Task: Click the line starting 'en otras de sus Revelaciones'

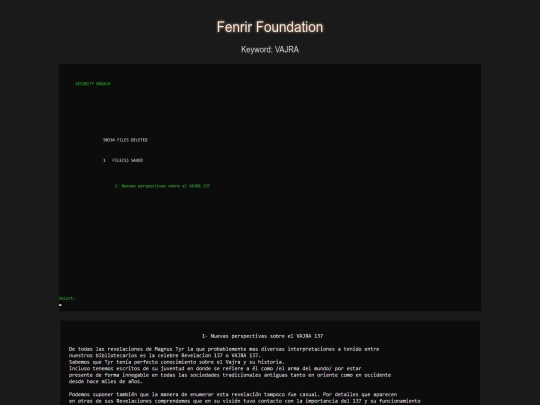Action: (x=245, y=401)
